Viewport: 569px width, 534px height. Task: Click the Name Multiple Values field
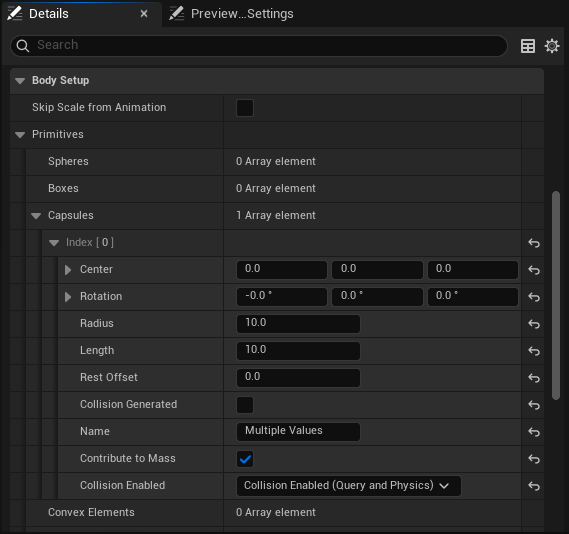[298, 431]
